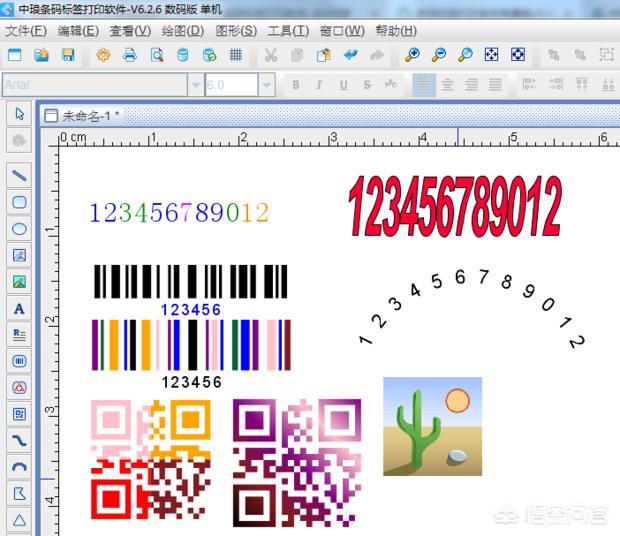This screenshot has height=536, width=620.
Task: Click the Arial font name field
Action: (95, 85)
